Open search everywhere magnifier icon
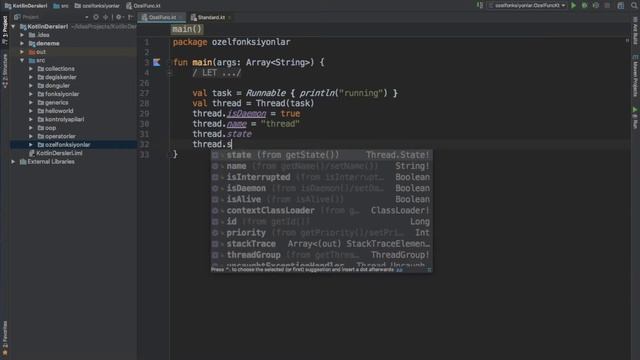The width and height of the screenshot is (640, 360). click(x=634, y=6)
